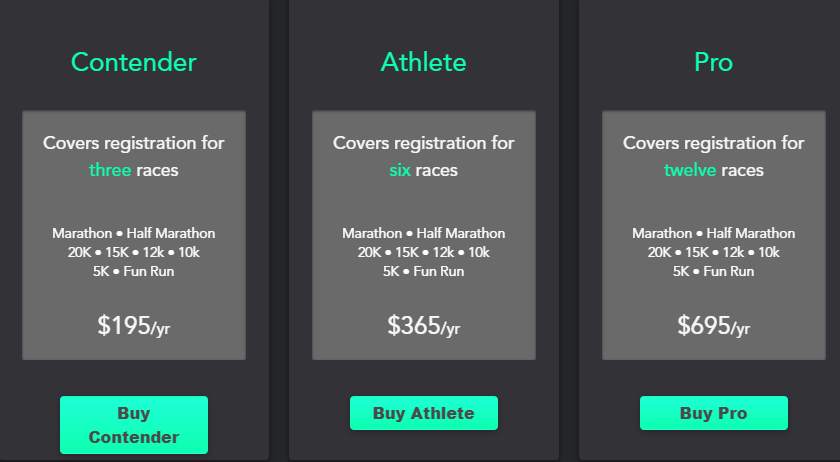
Task: Click the green word "twelve" in Pro card
Action: (690, 170)
